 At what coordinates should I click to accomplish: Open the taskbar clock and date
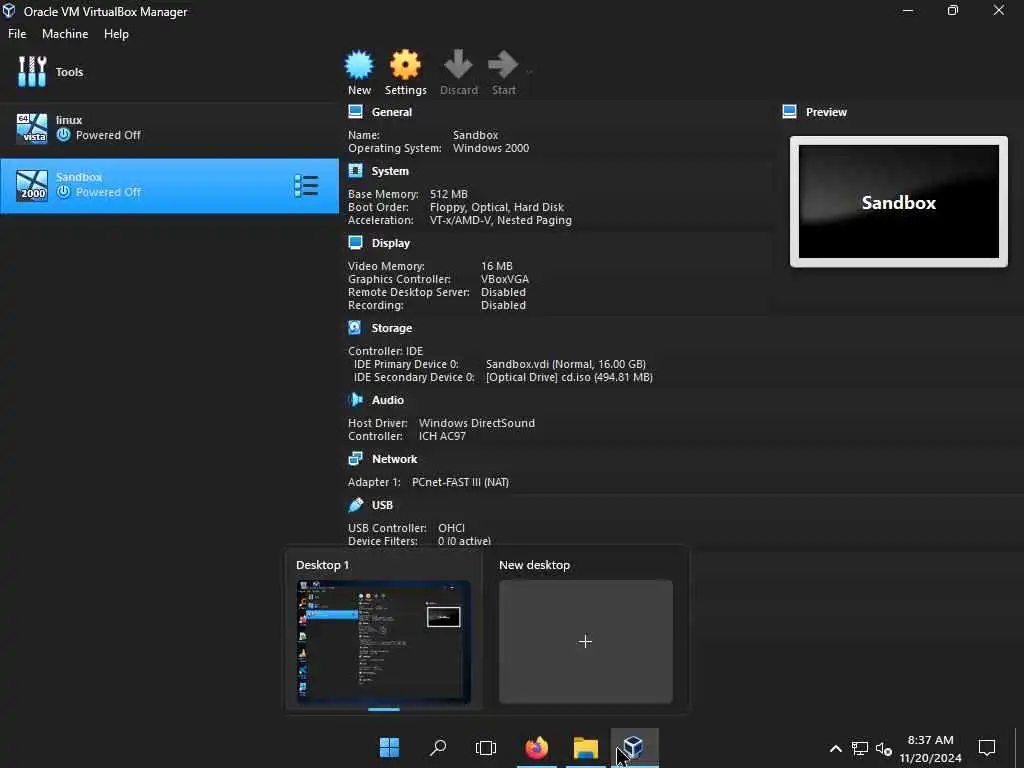[930, 748]
